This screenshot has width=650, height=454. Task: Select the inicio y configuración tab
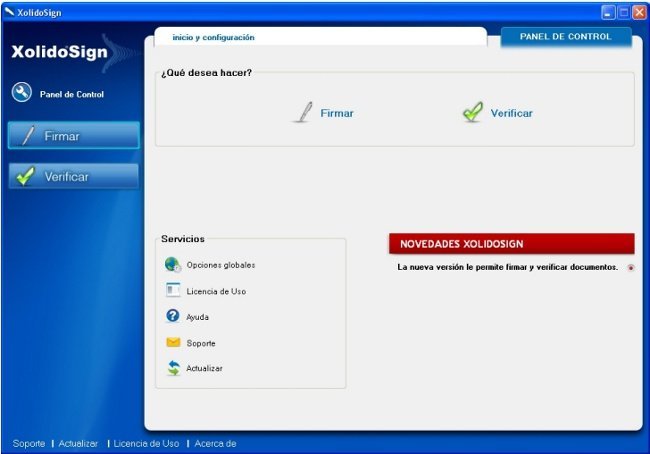[320, 37]
